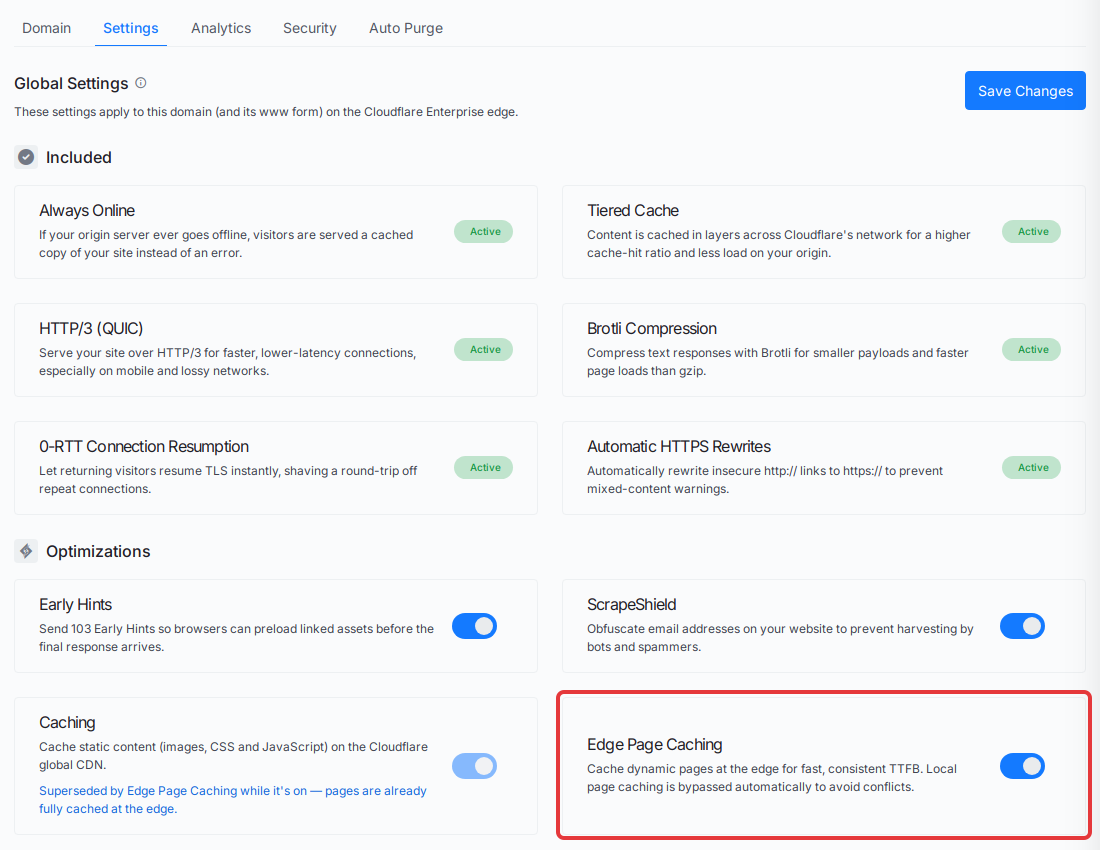Disable the ScrapeShield toggle
1100x850 pixels.
click(1022, 626)
